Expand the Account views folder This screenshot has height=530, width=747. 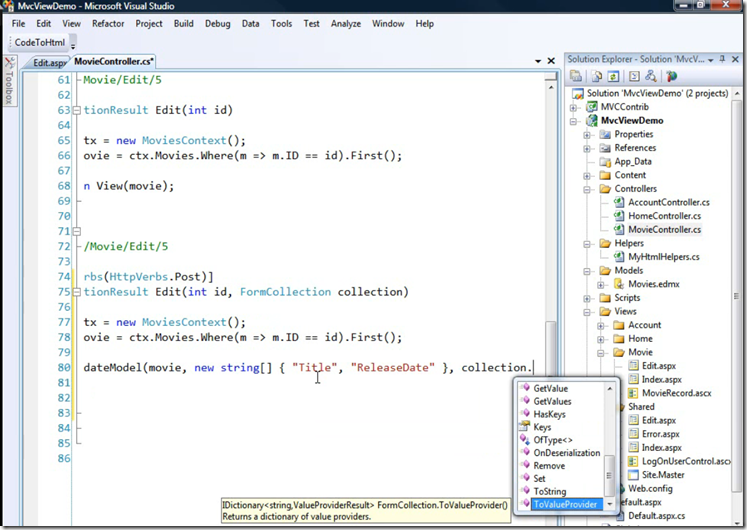click(x=601, y=326)
